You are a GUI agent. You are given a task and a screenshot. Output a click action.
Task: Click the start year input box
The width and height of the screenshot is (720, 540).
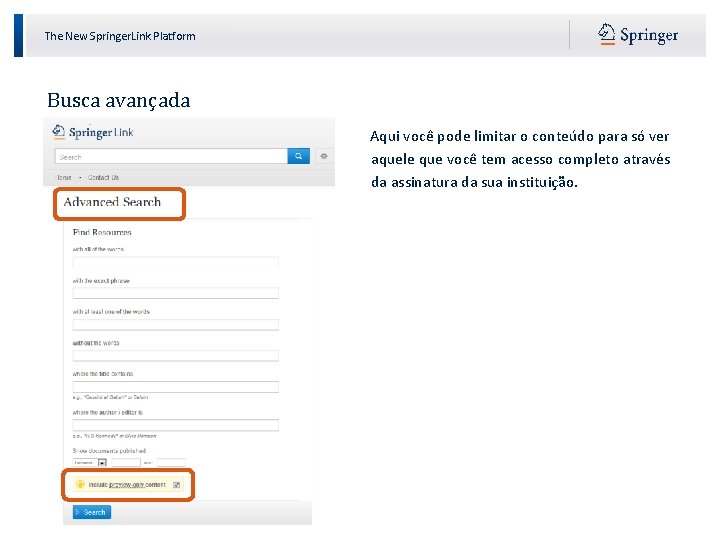126,462
